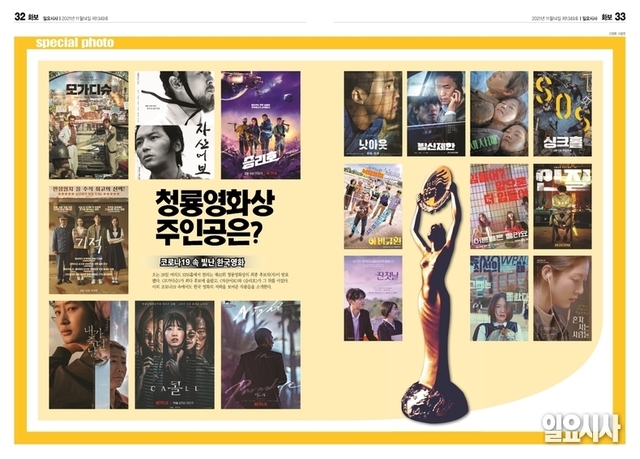
Task: Select the subheading 코로나19 속 빛난 한국영화
Action: (202, 262)
